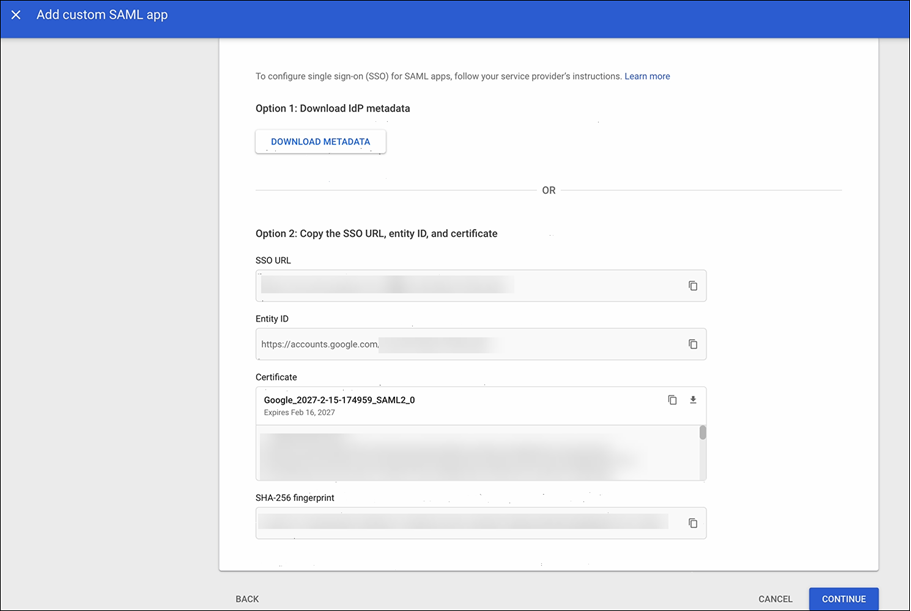This screenshot has width=911, height=611.
Task: Click inside the certificate text area
Action: point(470,455)
